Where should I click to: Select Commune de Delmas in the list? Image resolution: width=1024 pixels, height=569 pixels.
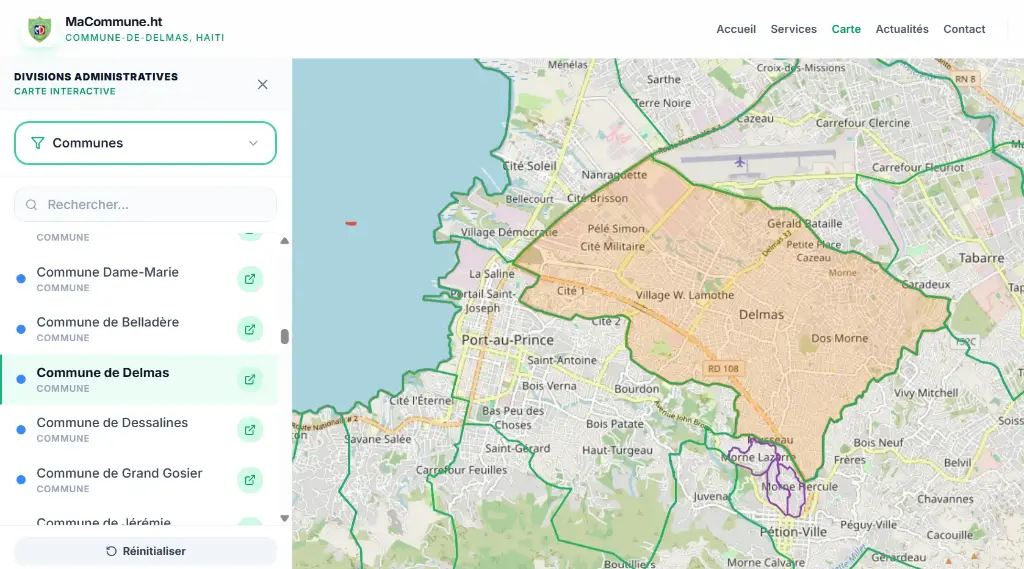(x=140, y=380)
